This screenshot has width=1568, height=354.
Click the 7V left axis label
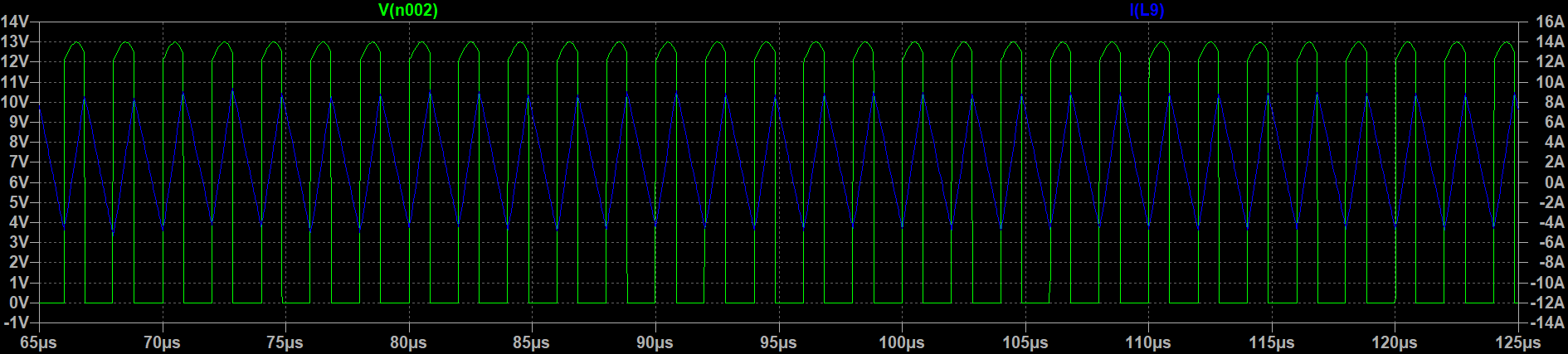(19, 162)
